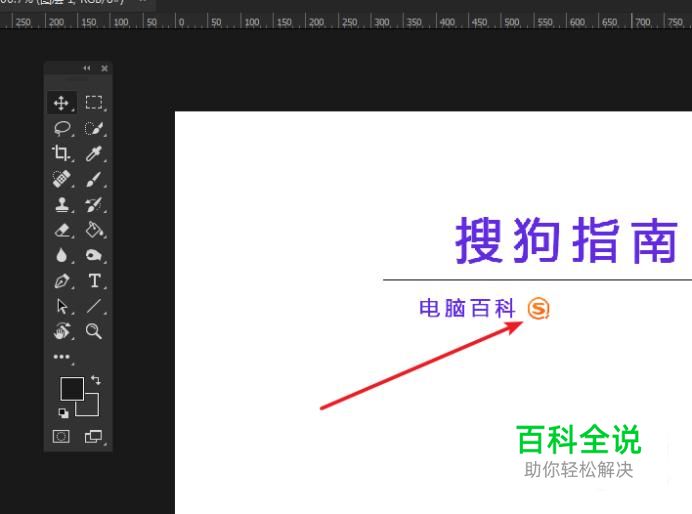Viewport: 692px width, 514px height.
Task: Reset to default foreground/background colors
Action: click(x=64, y=413)
